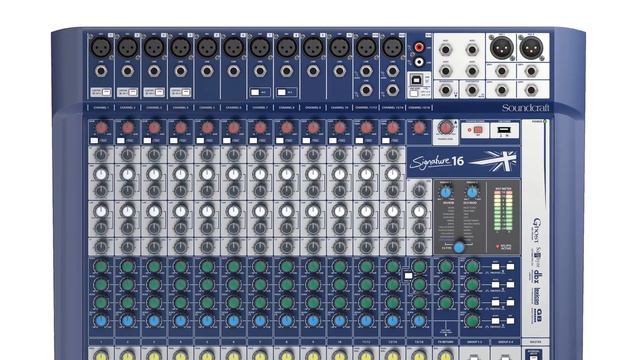Click the red gain knob on channel 1
The height and width of the screenshot is (360, 640).
click(x=101, y=128)
